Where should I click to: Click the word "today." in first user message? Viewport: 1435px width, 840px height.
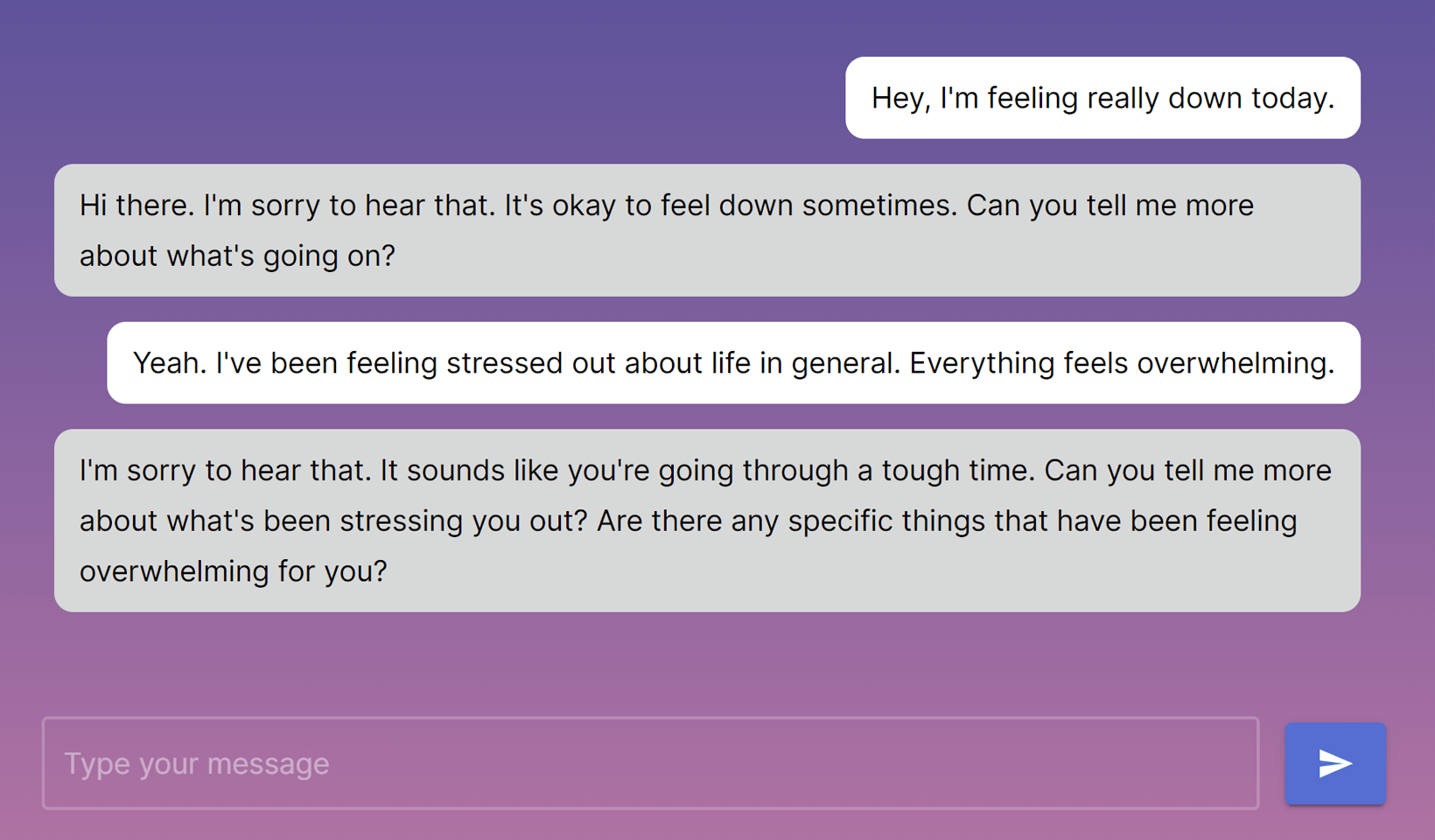tap(1292, 98)
